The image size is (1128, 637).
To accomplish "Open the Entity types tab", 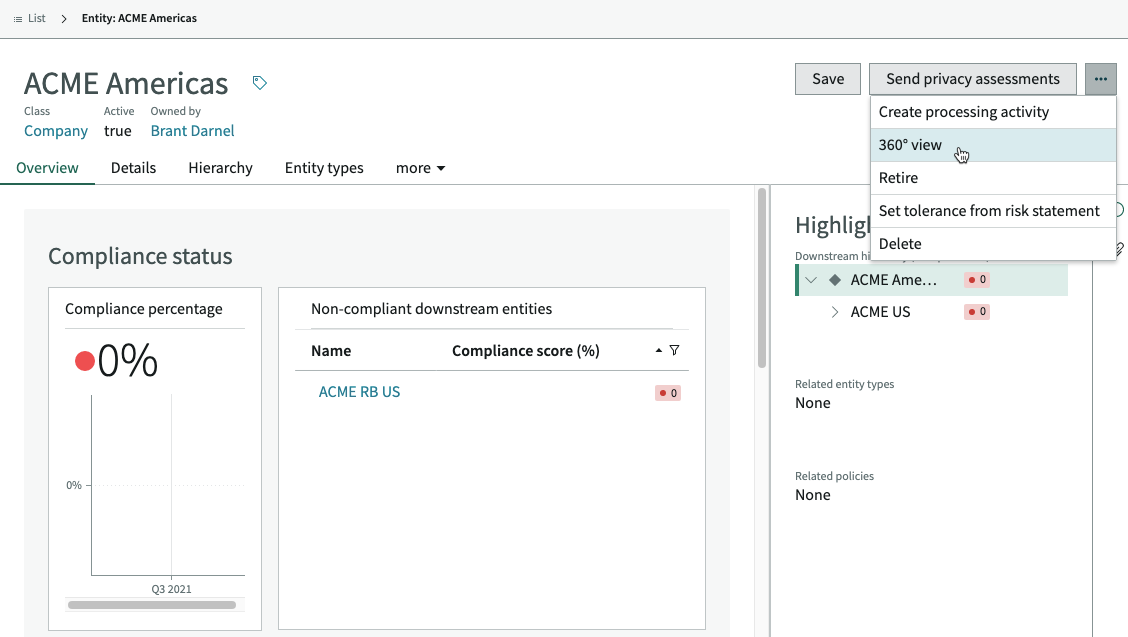I will click(324, 168).
